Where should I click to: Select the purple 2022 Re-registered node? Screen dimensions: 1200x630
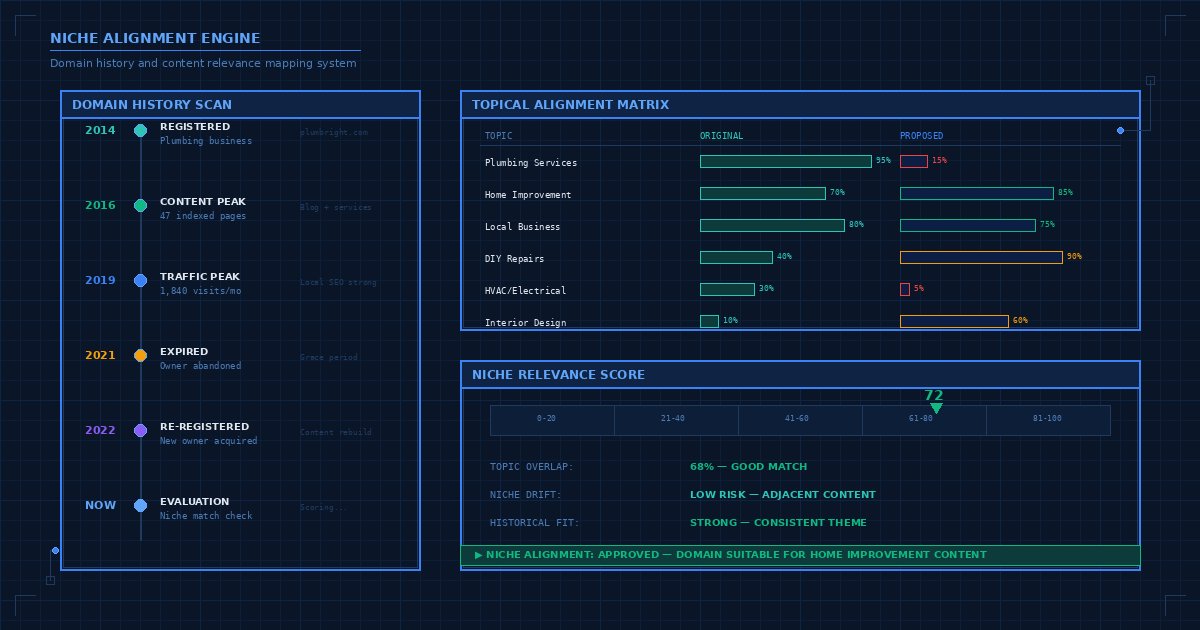click(140, 430)
